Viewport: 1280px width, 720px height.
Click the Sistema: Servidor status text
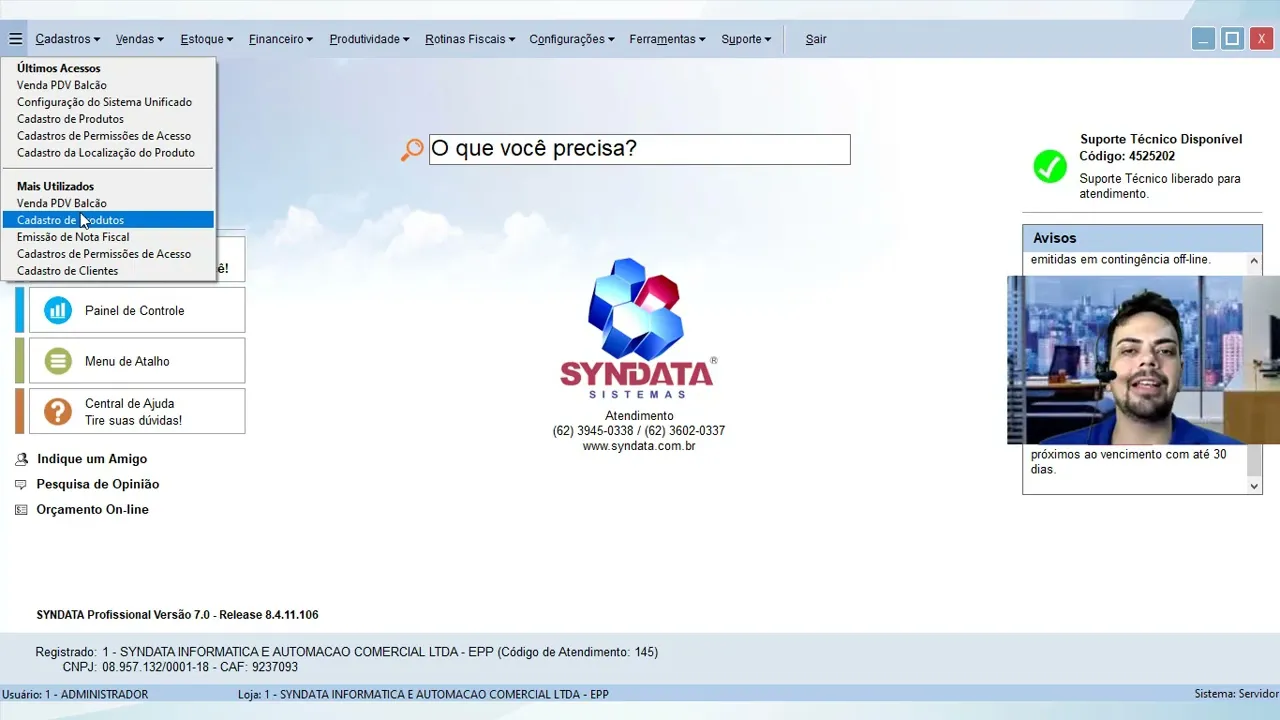click(x=1236, y=694)
